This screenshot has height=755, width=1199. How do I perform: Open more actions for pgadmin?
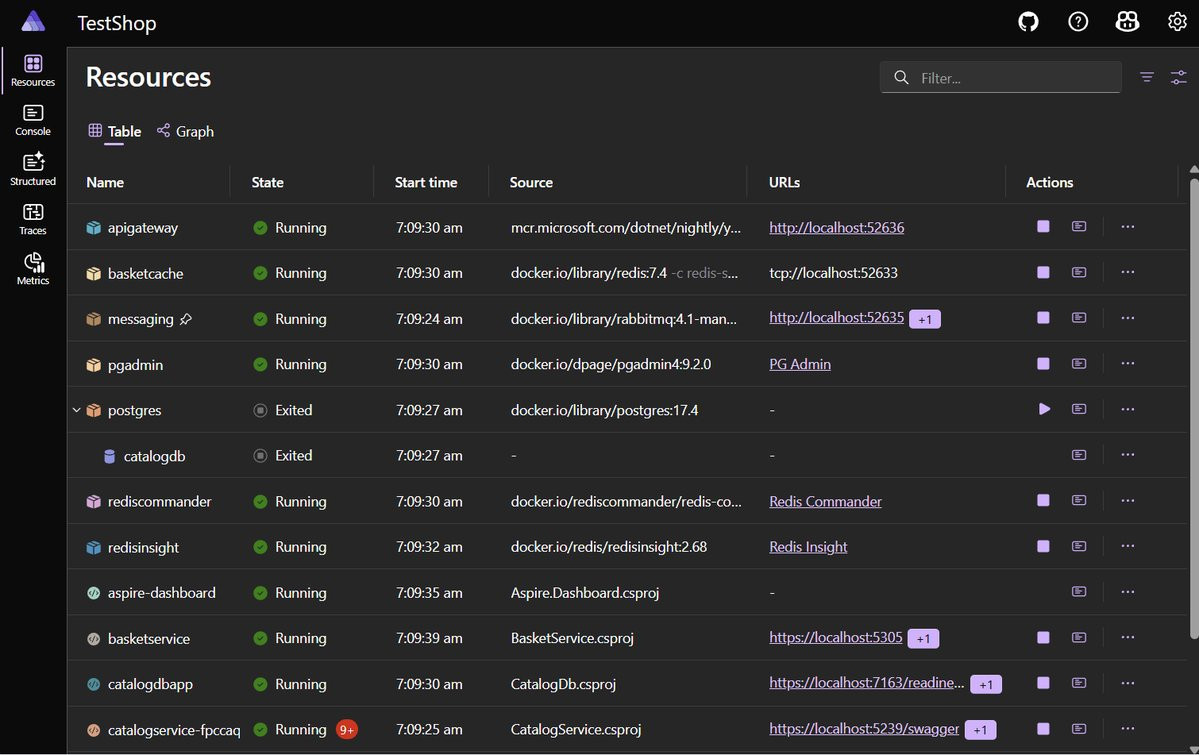(x=1128, y=363)
